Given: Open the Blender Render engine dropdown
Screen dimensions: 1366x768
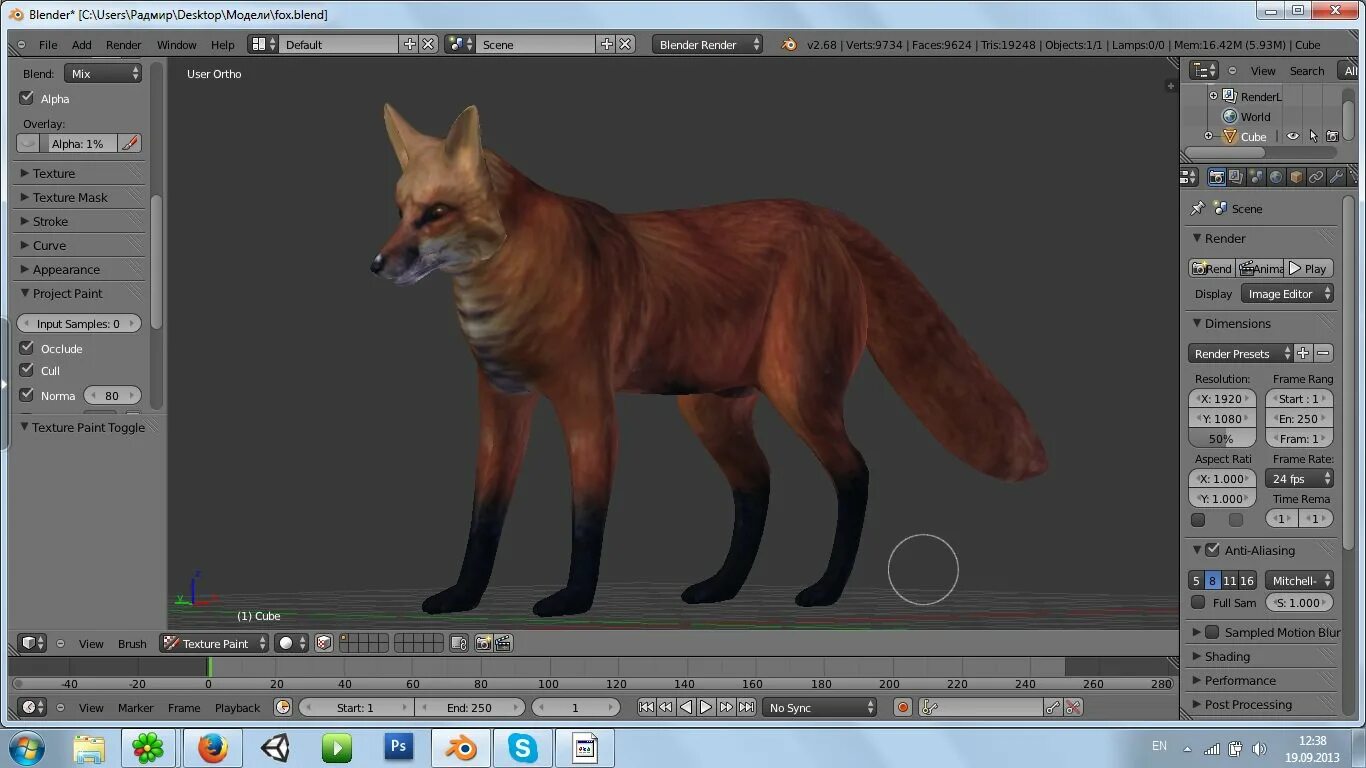Looking at the screenshot, I should coord(707,44).
